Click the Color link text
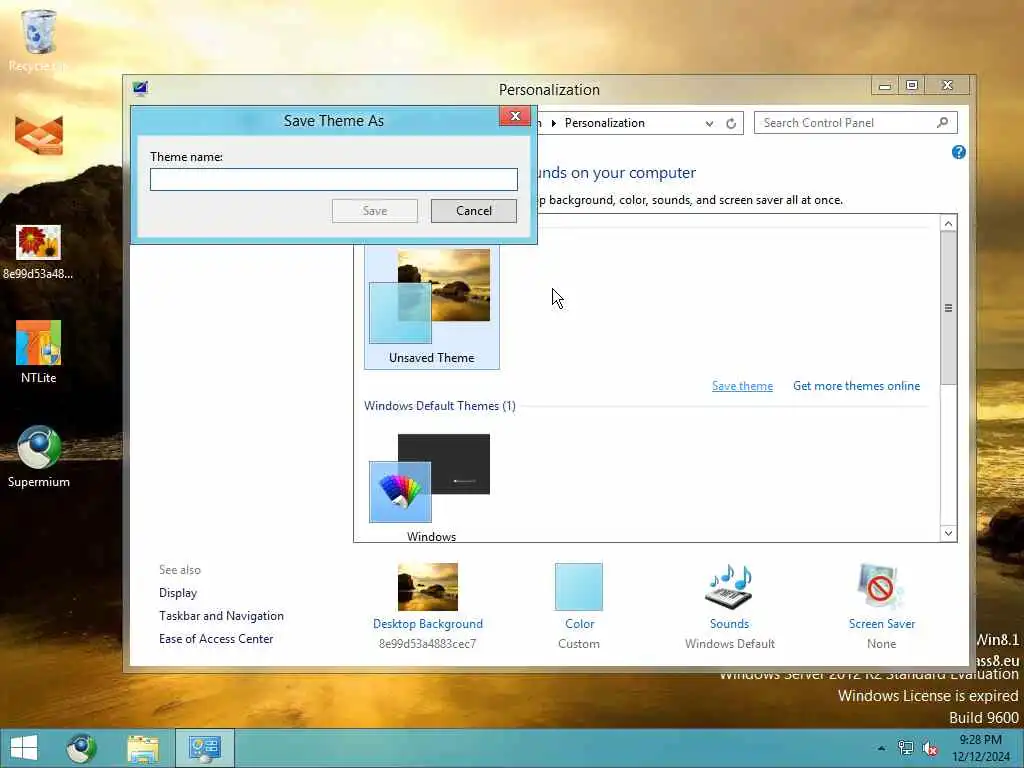 pyautogui.click(x=579, y=624)
